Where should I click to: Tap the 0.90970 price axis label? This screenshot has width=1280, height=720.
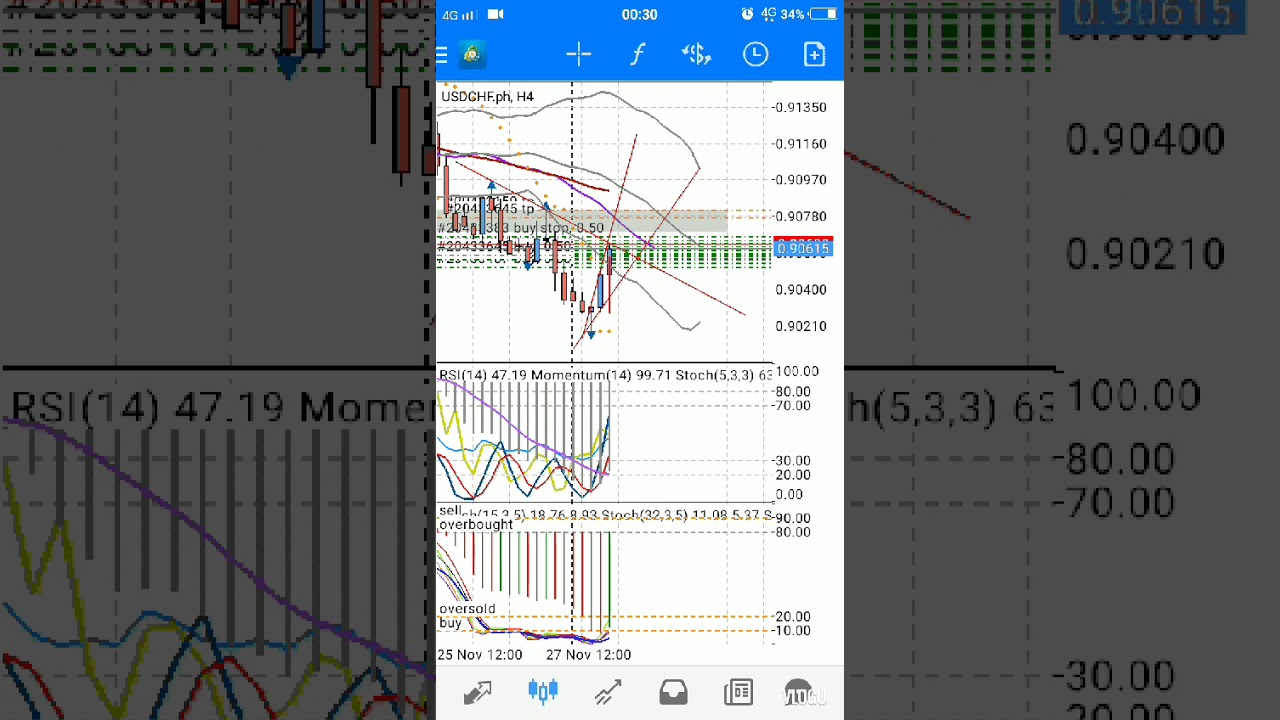tap(801, 180)
